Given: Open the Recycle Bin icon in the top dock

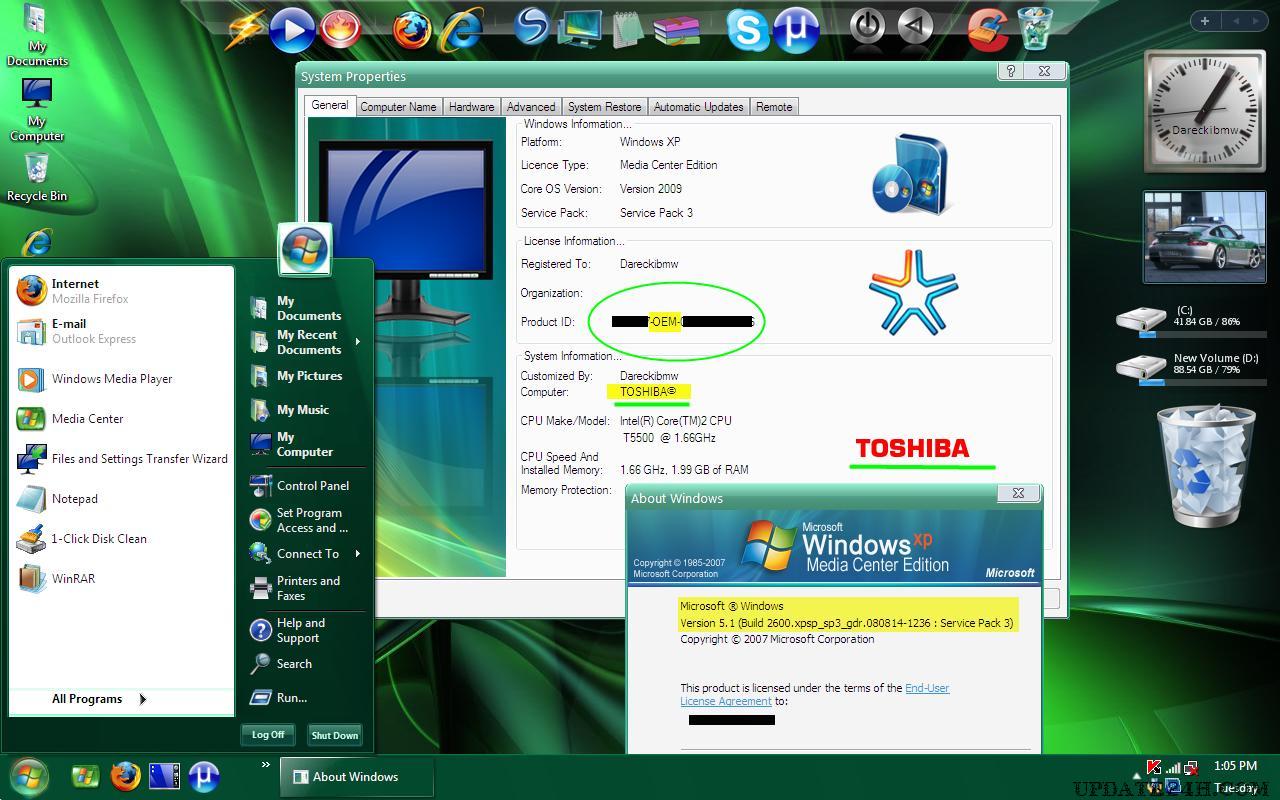Looking at the screenshot, I should (1035, 28).
